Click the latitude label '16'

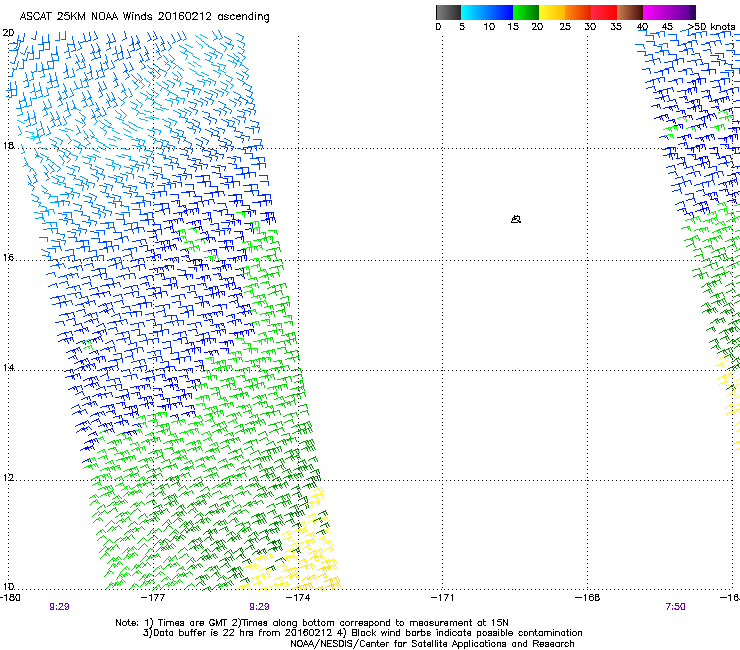[x=8, y=258]
